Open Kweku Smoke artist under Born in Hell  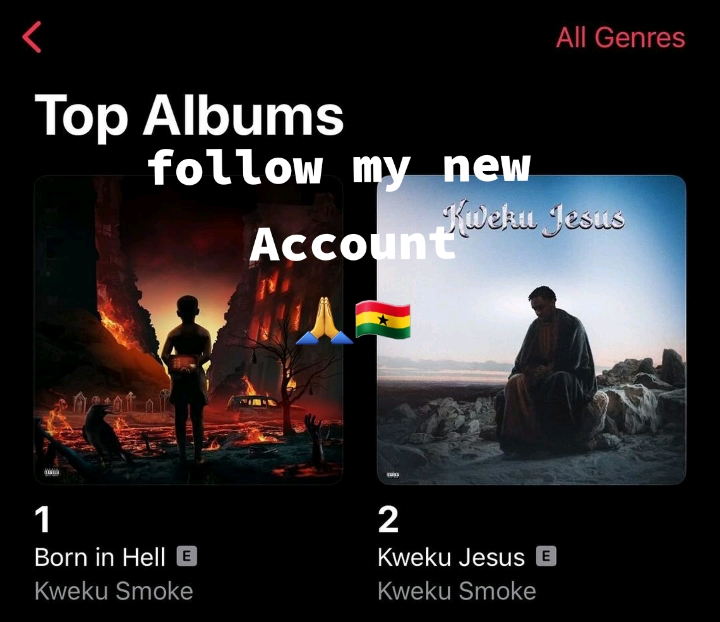click(113, 591)
